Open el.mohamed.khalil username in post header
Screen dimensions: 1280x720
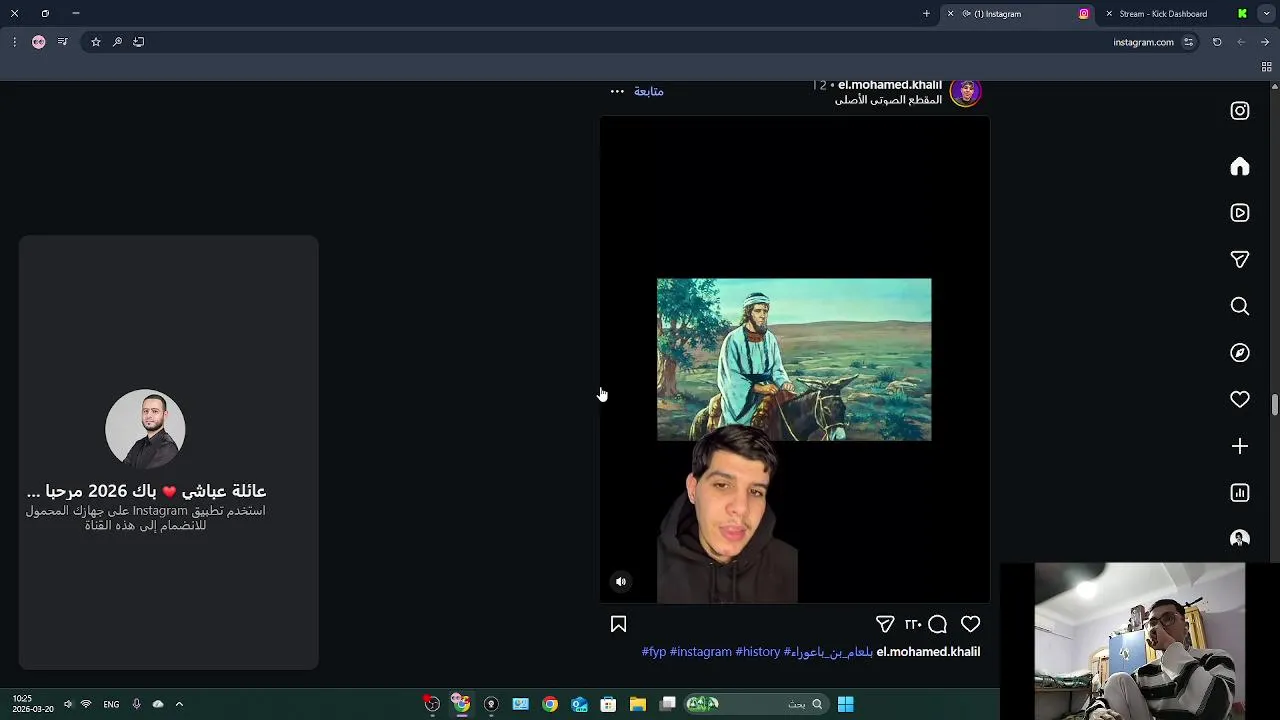point(890,85)
